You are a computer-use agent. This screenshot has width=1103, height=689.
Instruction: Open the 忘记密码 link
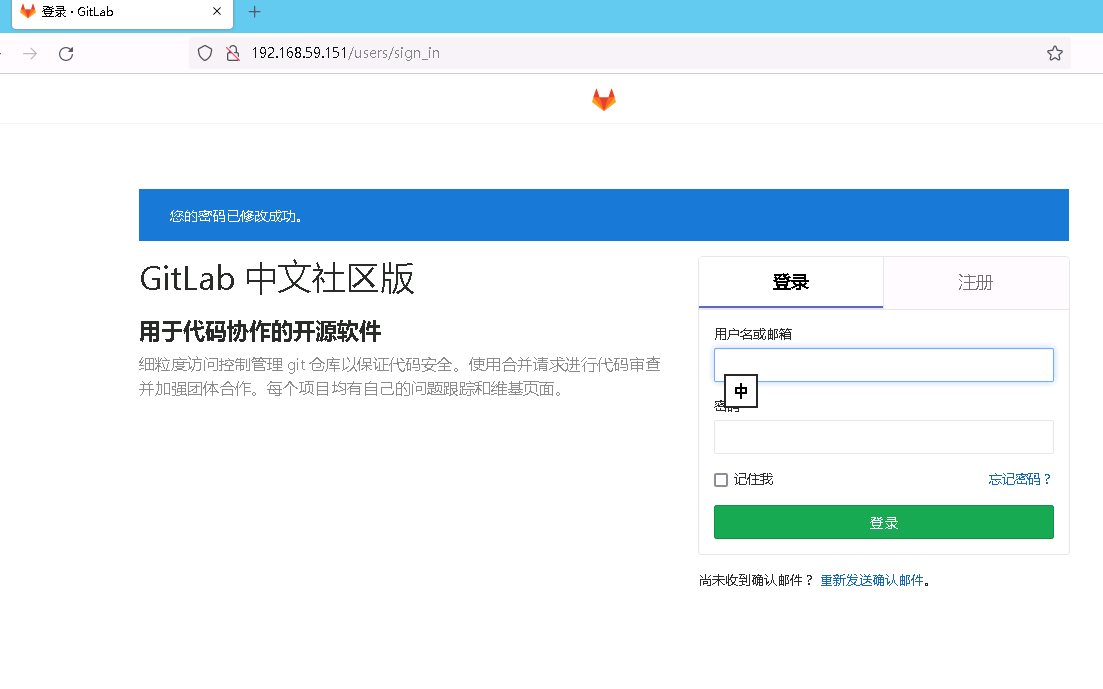[x=1019, y=479]
